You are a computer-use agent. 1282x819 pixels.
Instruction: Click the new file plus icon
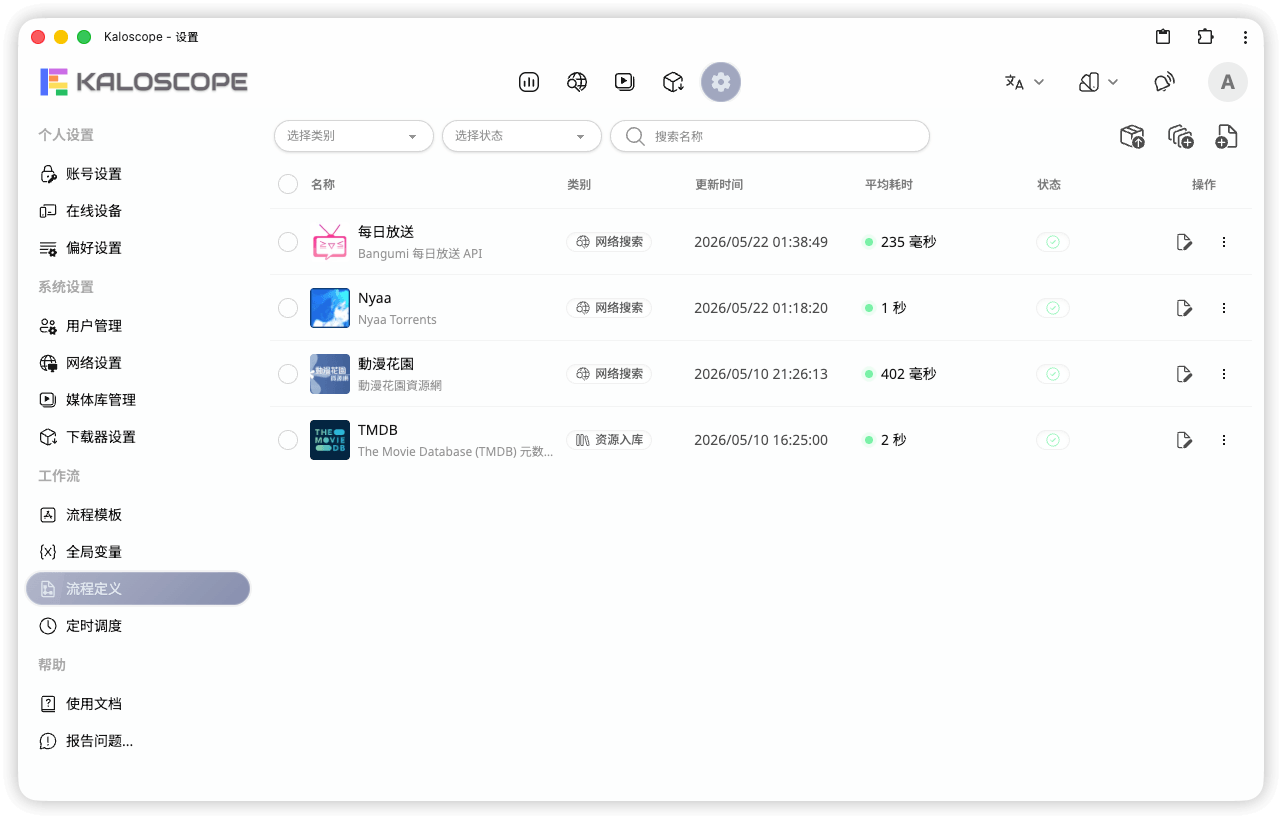1227,137
